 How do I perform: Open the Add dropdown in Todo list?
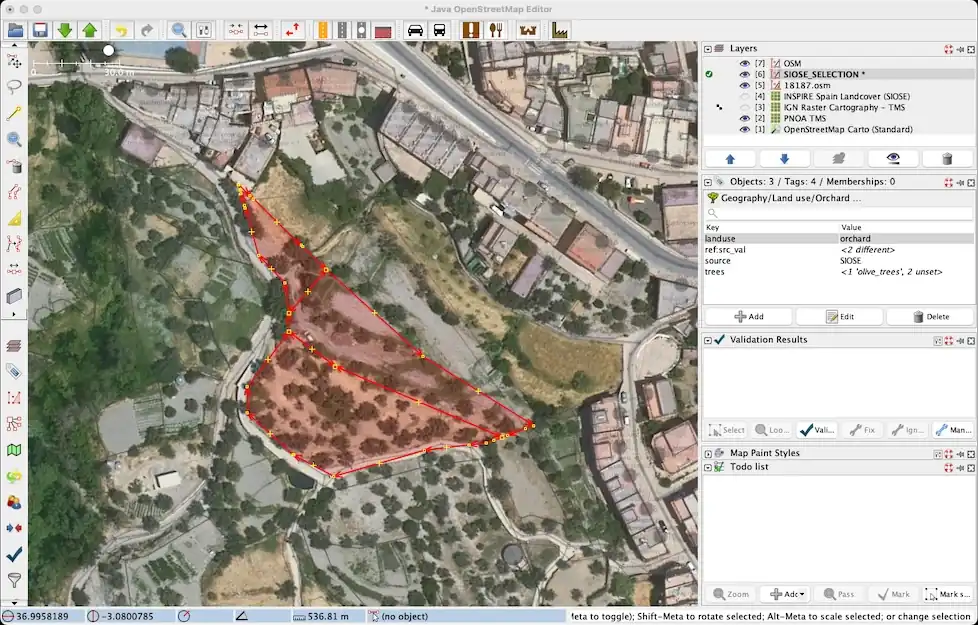784,595
